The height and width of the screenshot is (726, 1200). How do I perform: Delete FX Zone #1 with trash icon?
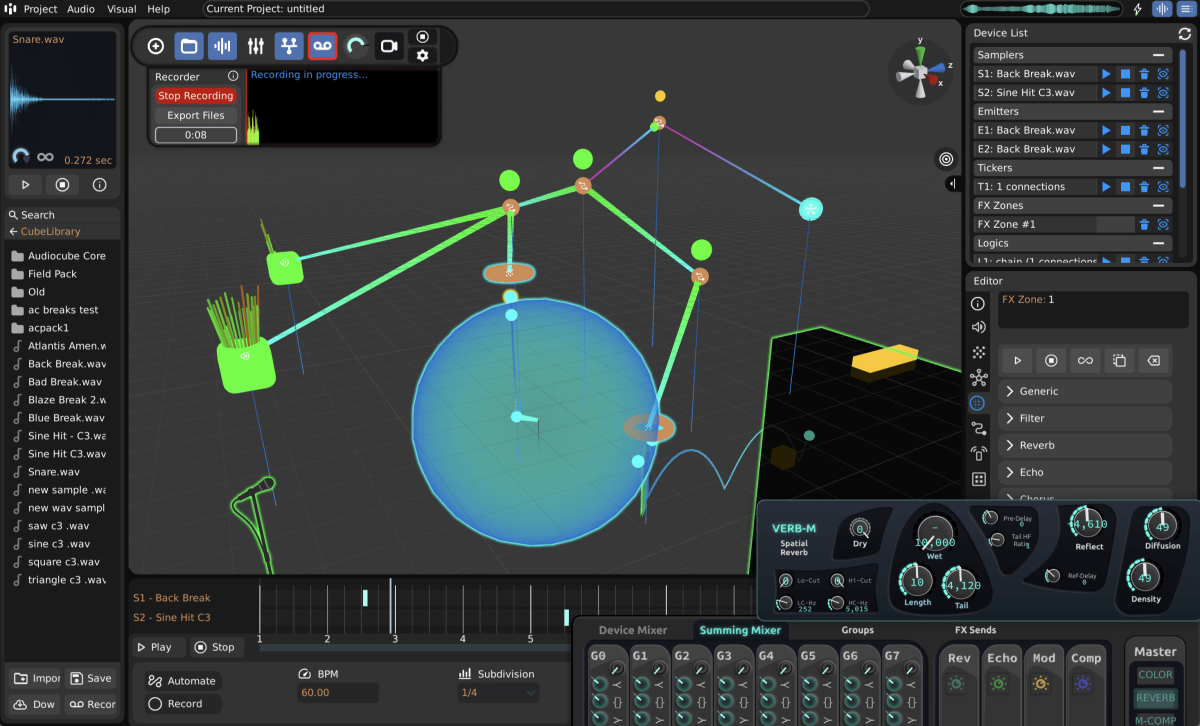pyautogui.click(x=1144, y=225)
